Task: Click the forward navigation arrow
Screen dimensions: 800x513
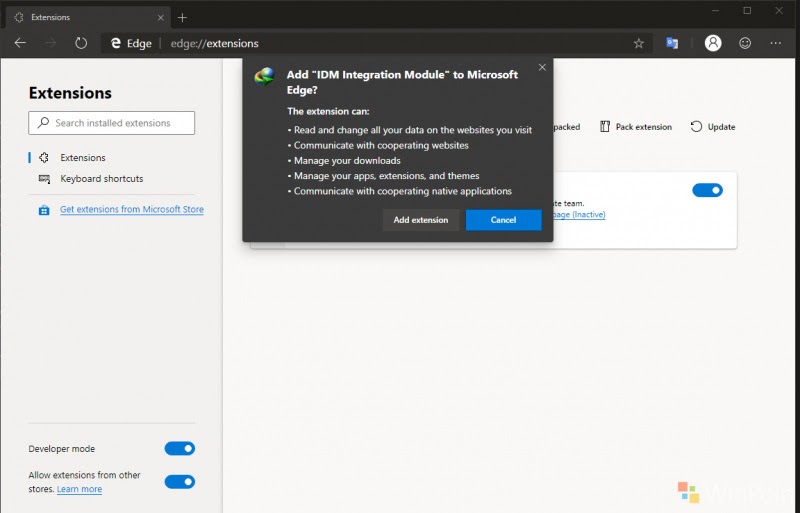Action: point(51,43)
